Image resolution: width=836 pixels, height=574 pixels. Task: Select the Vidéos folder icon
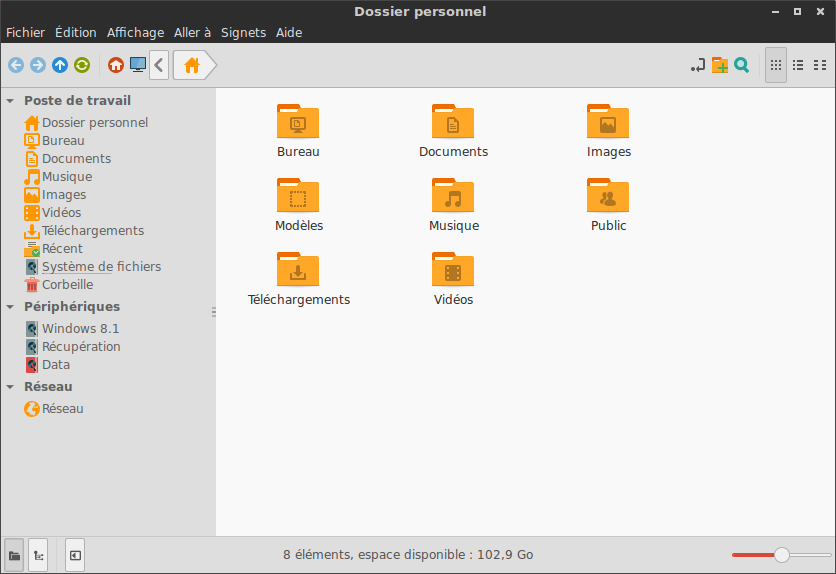tap(453, 270)
